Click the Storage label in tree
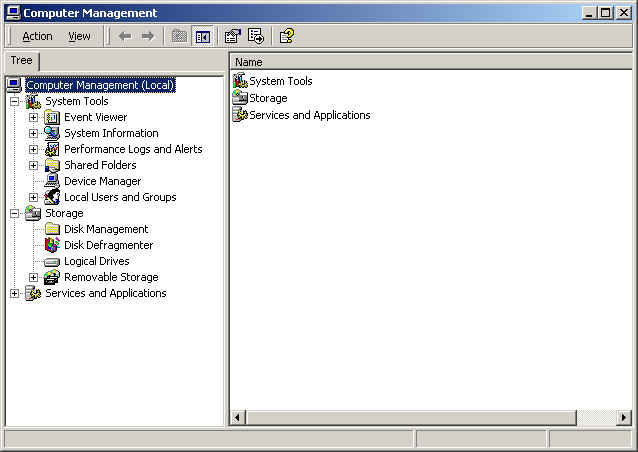Image resolution: width=638 pixels, height=452 pixels. tap(64, 213)
